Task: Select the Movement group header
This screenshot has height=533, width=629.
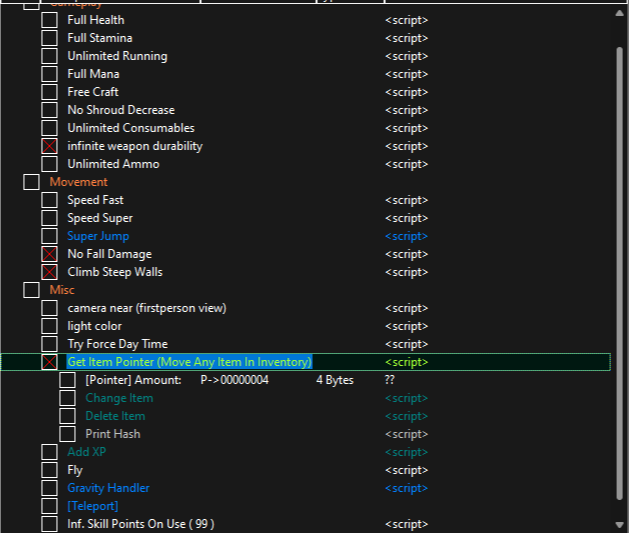Action: [x=79, y=182]
